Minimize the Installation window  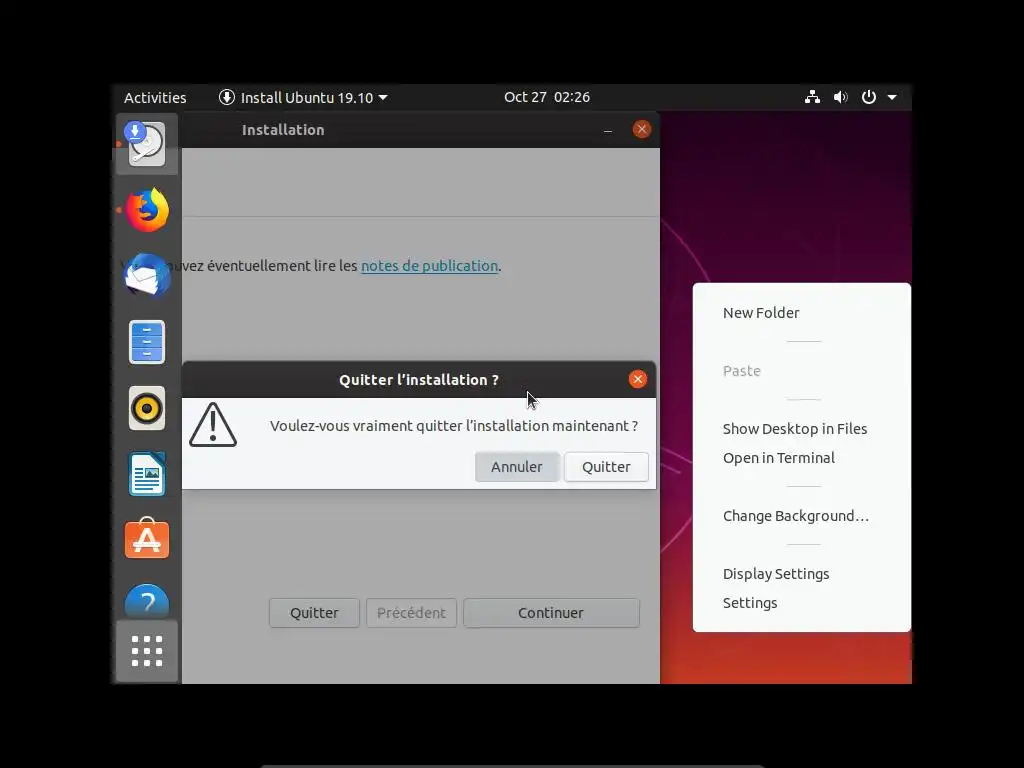(608, 130)
